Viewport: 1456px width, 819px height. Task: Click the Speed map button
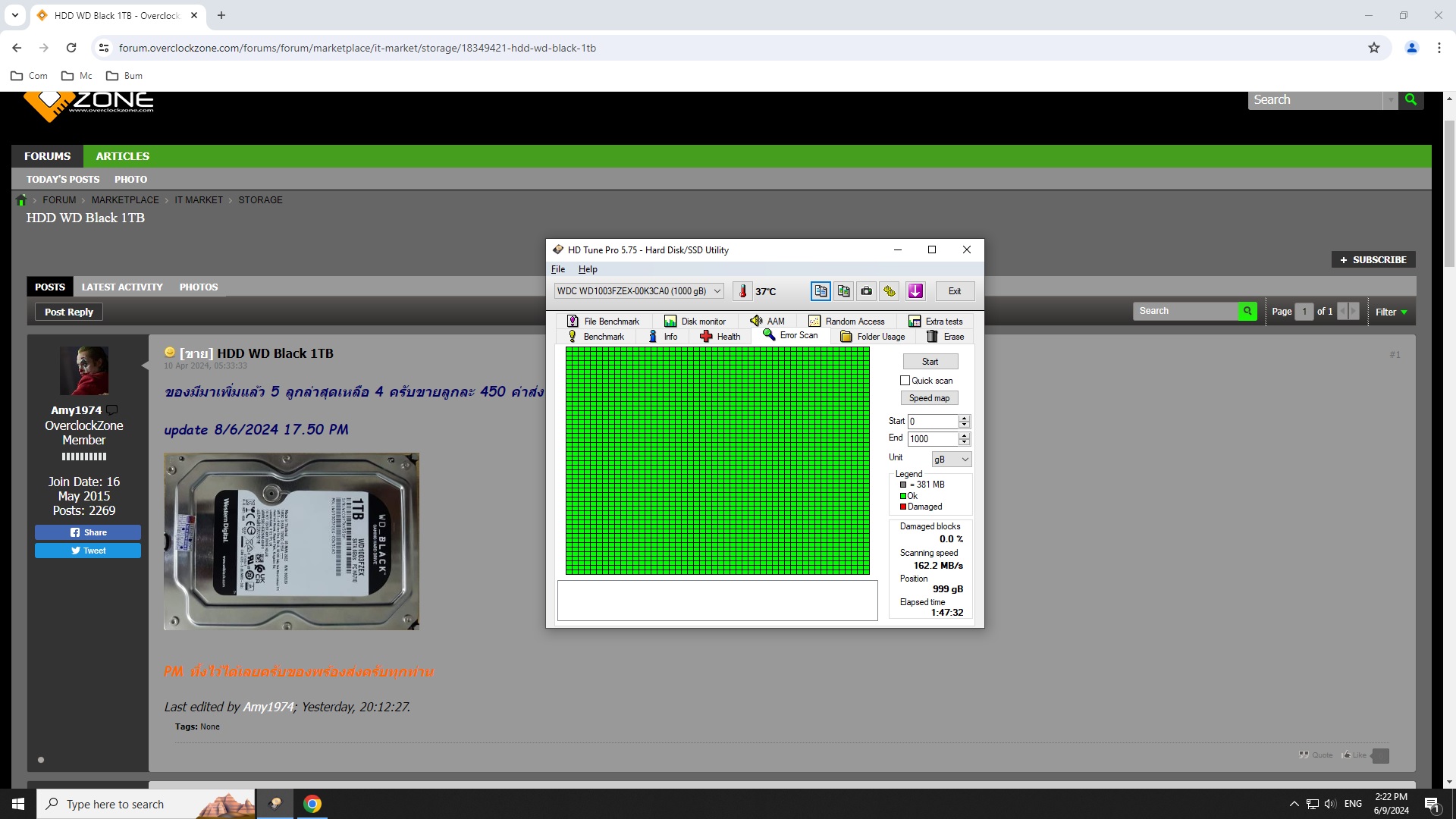(x=929, y=398)
